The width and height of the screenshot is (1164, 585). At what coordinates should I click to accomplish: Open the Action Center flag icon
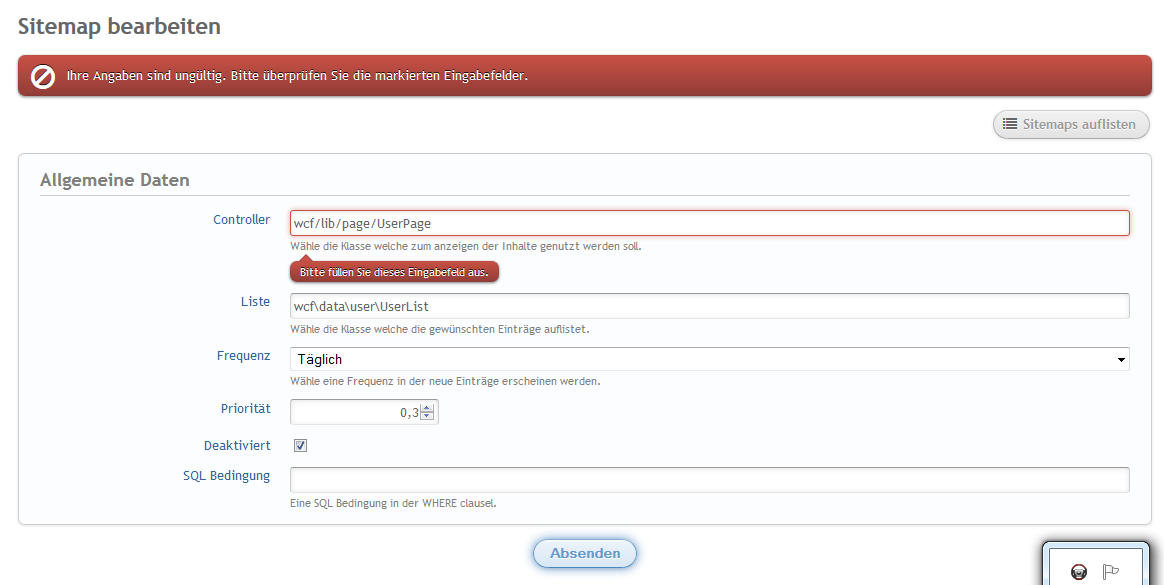click(1110, 572)
